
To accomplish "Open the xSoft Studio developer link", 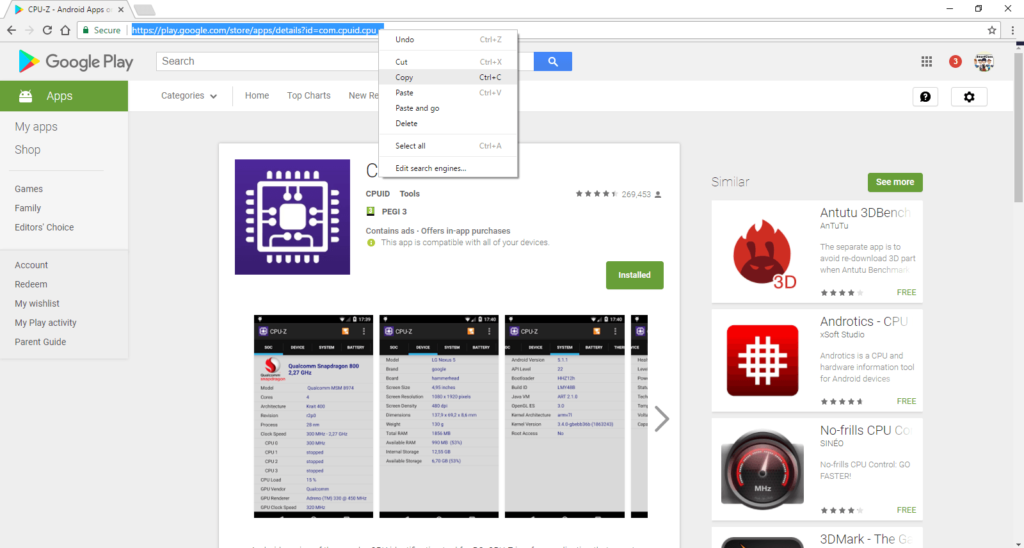I will point(842,334).
